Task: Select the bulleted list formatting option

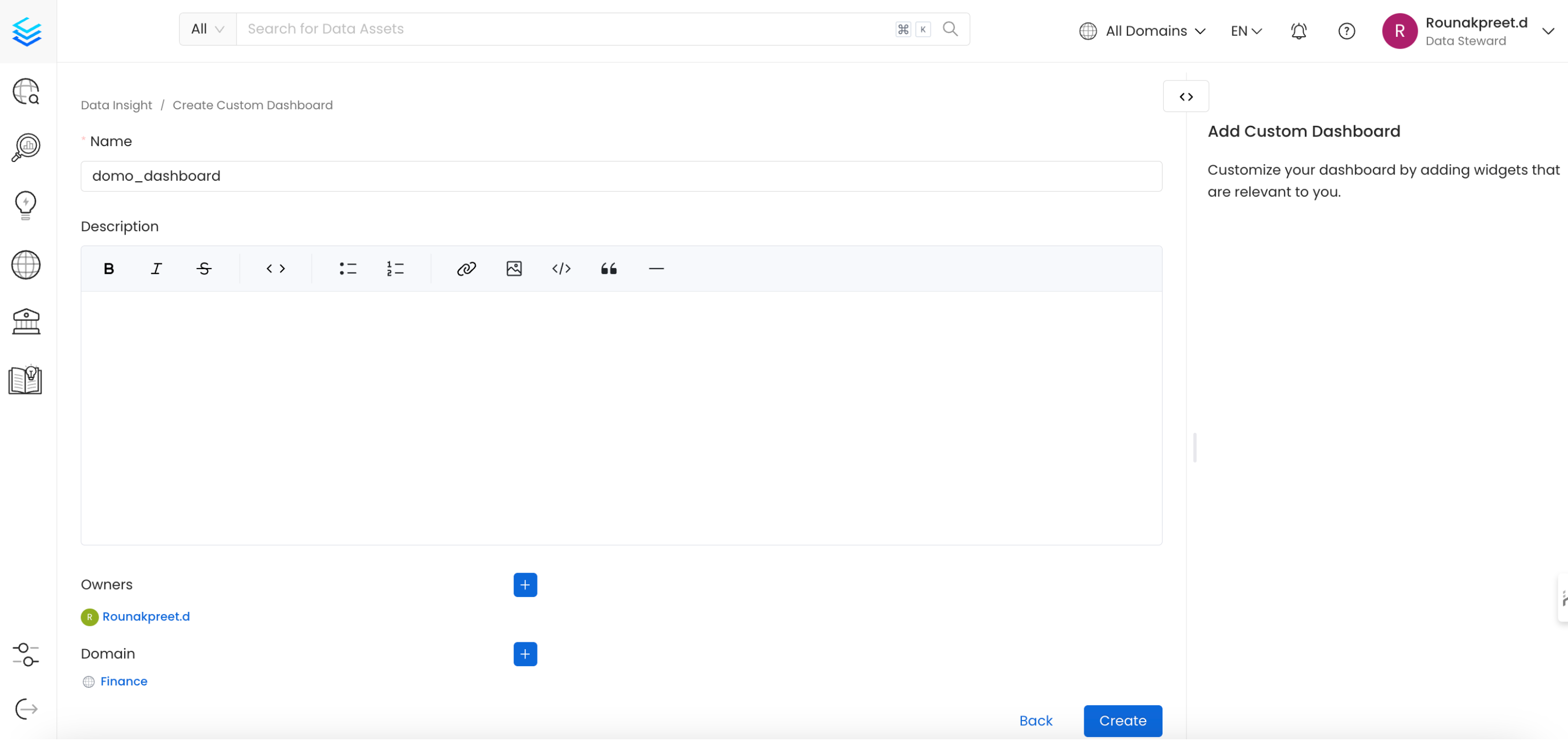Action: 348,268
